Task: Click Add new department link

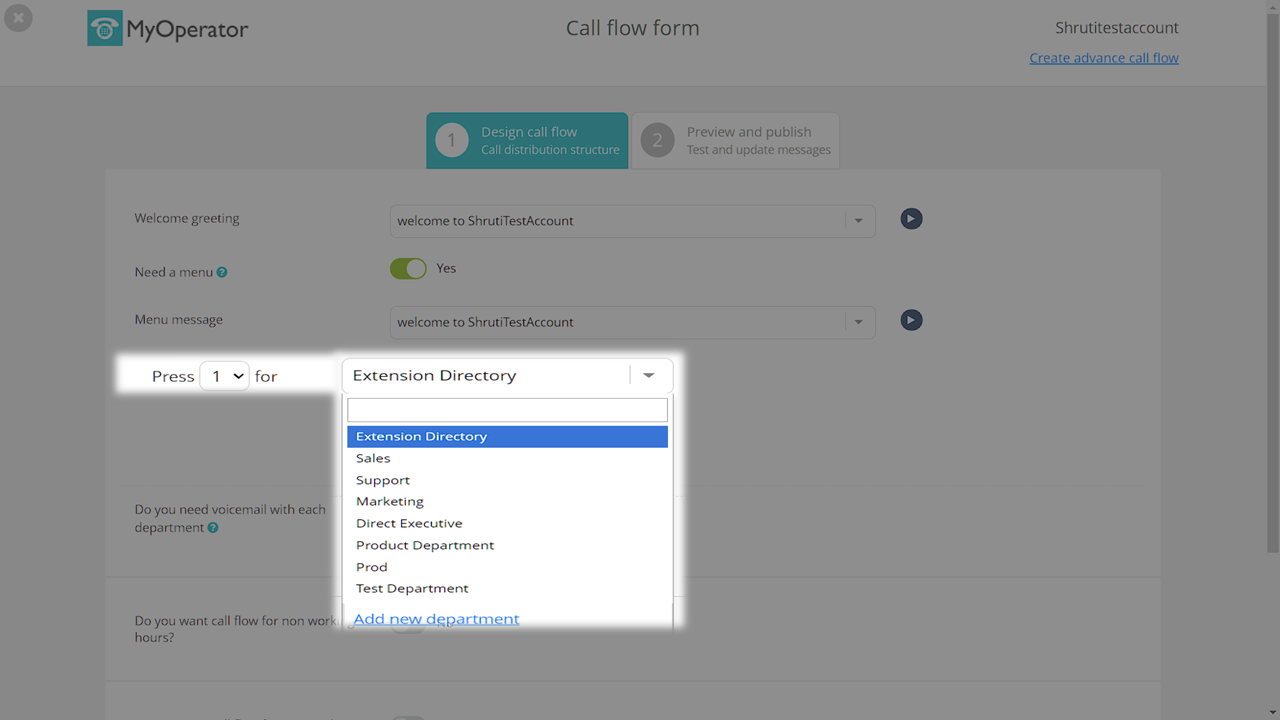Action: pos(436,619)
